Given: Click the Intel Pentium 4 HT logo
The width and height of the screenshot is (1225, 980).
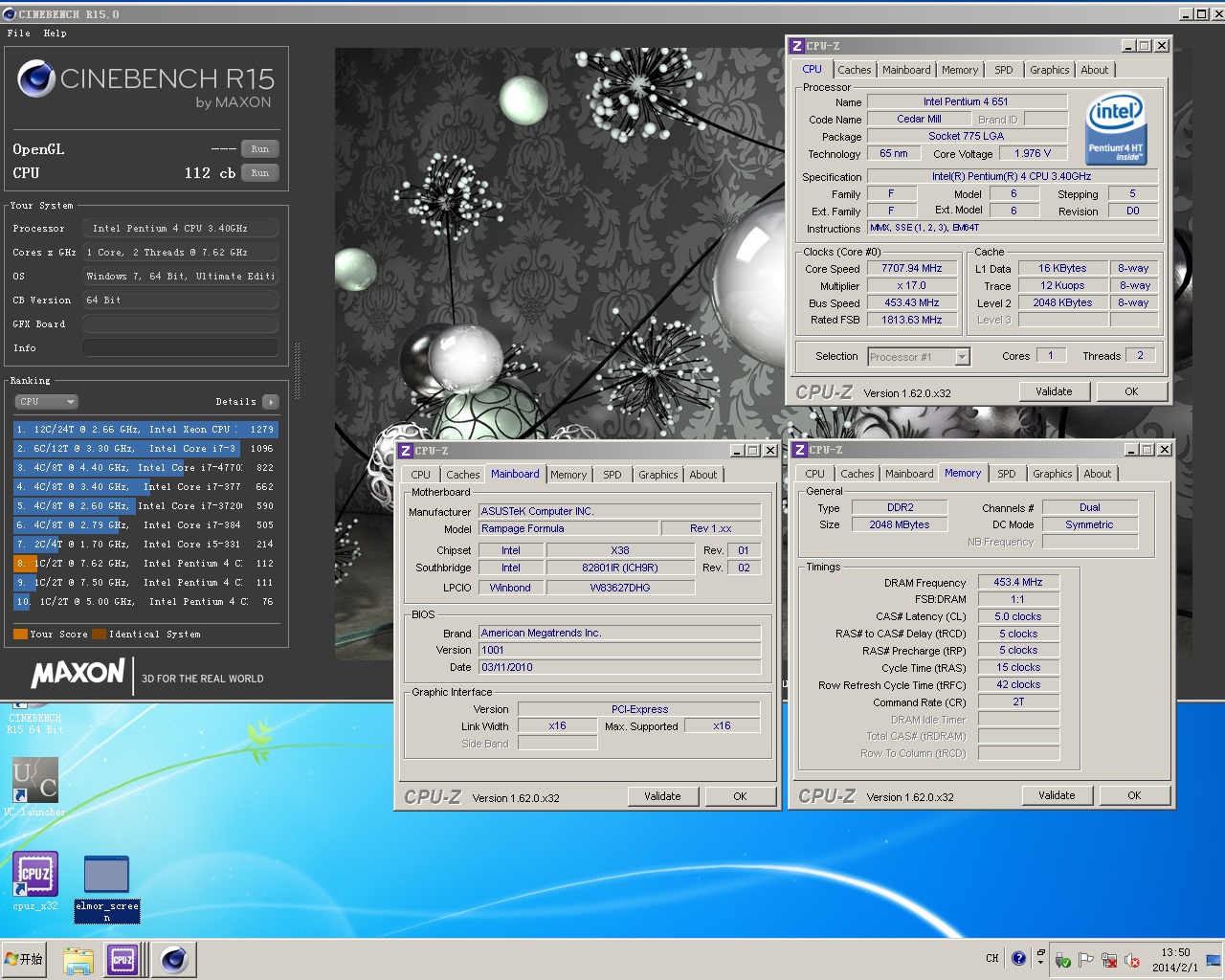Looking at the screenshot, I should pos(1116,130).
